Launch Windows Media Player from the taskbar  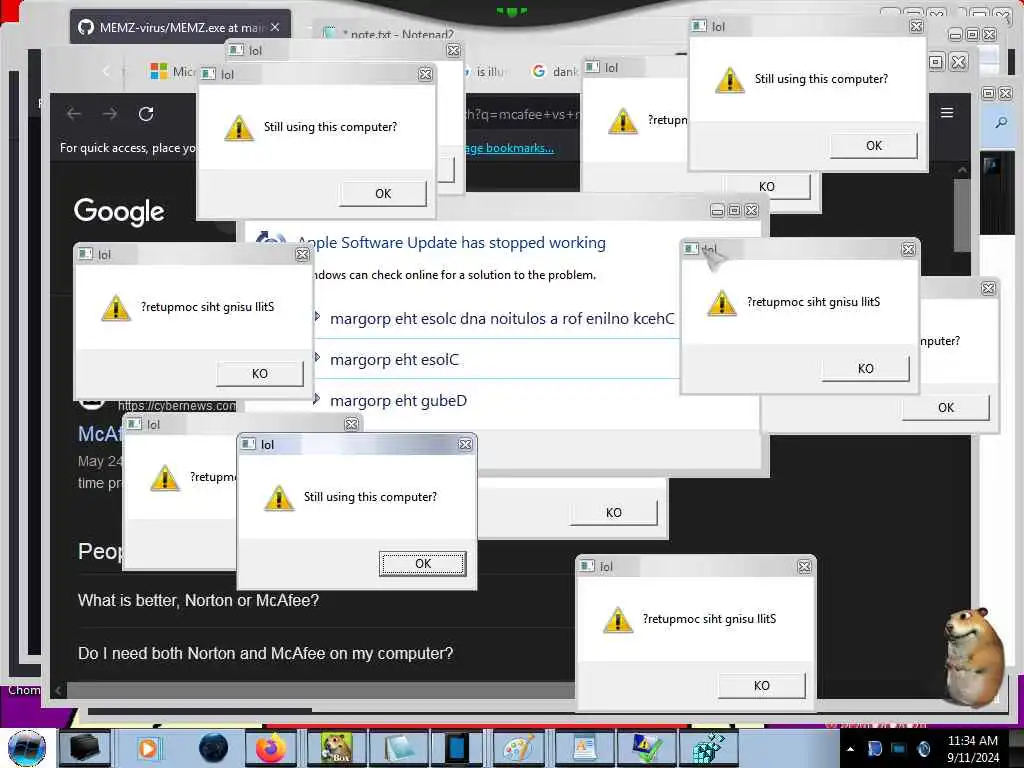coord(149,748)
